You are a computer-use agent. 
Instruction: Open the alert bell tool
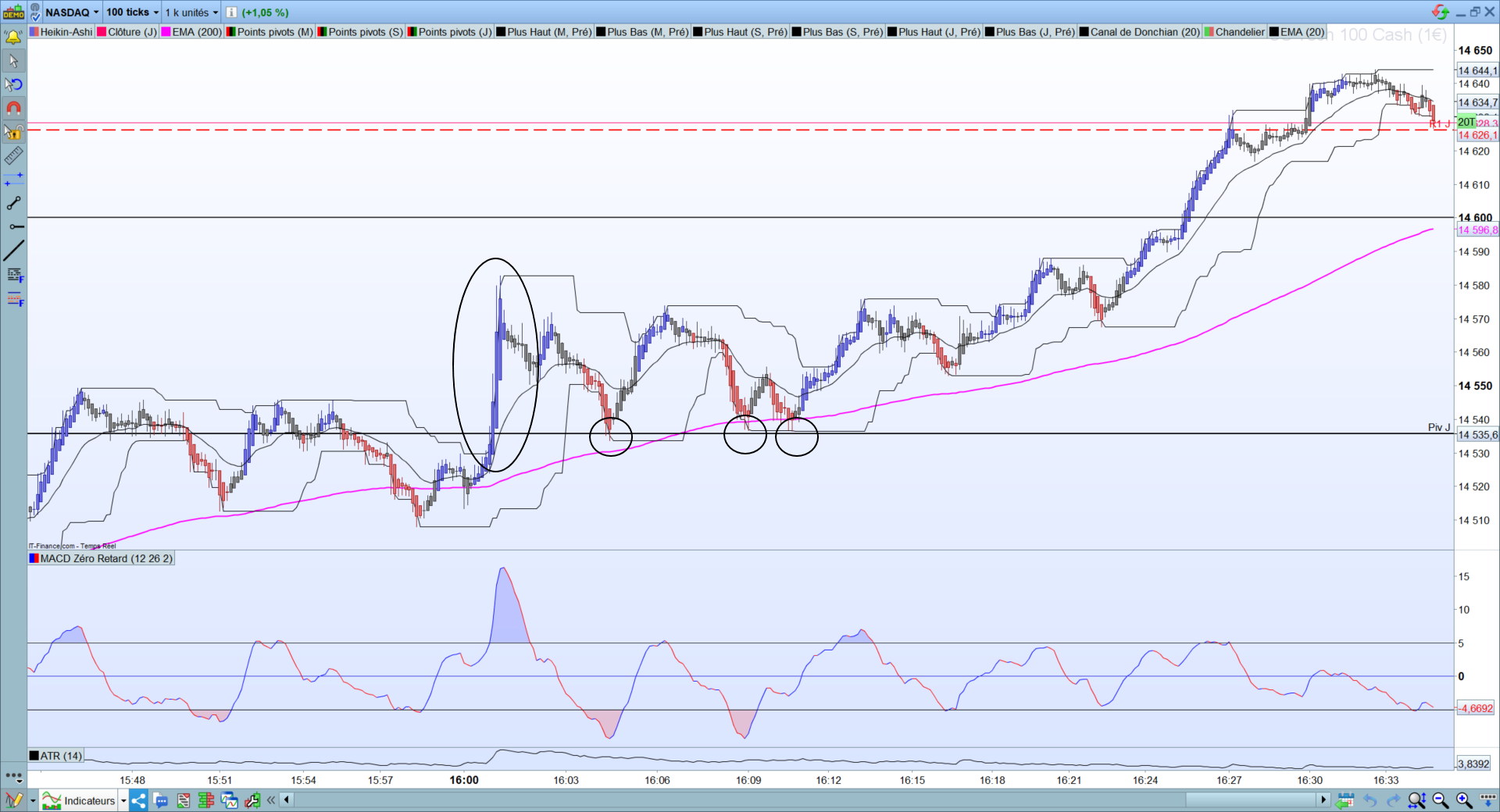(x=13, y=37)
